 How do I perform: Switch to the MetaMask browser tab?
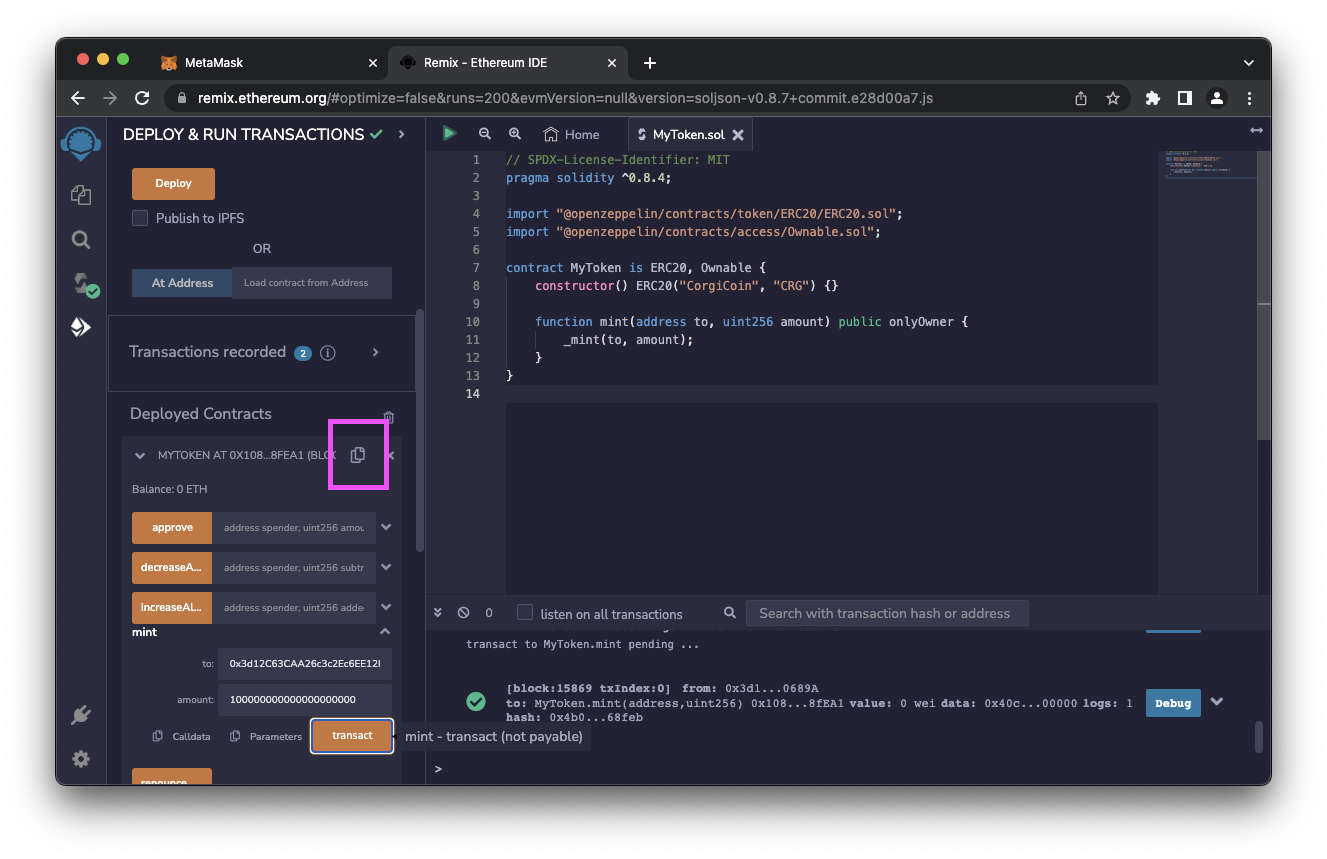[x=270, y=62]
